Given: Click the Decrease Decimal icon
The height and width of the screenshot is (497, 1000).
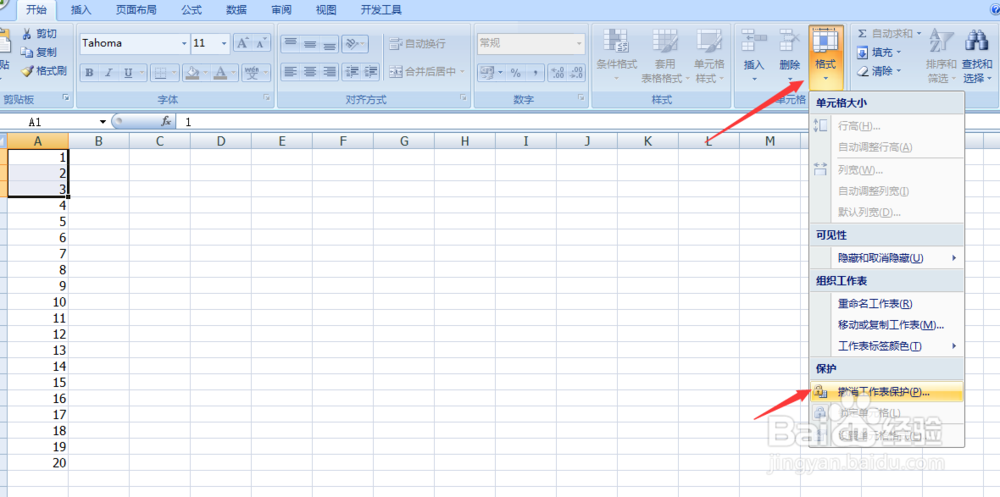Looking at the screenshot, I should pyautogui.click(x=577, y=73).
